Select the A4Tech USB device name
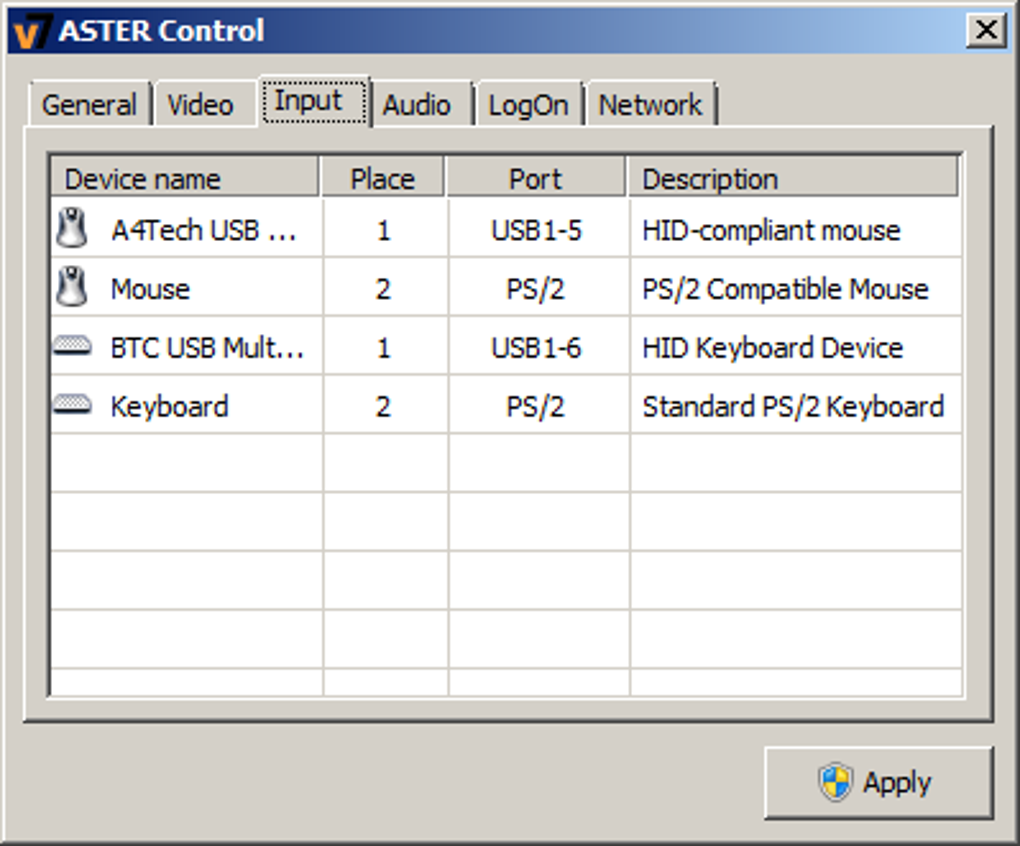This screenshot has width=1020, height=846. tap(204, 230)
